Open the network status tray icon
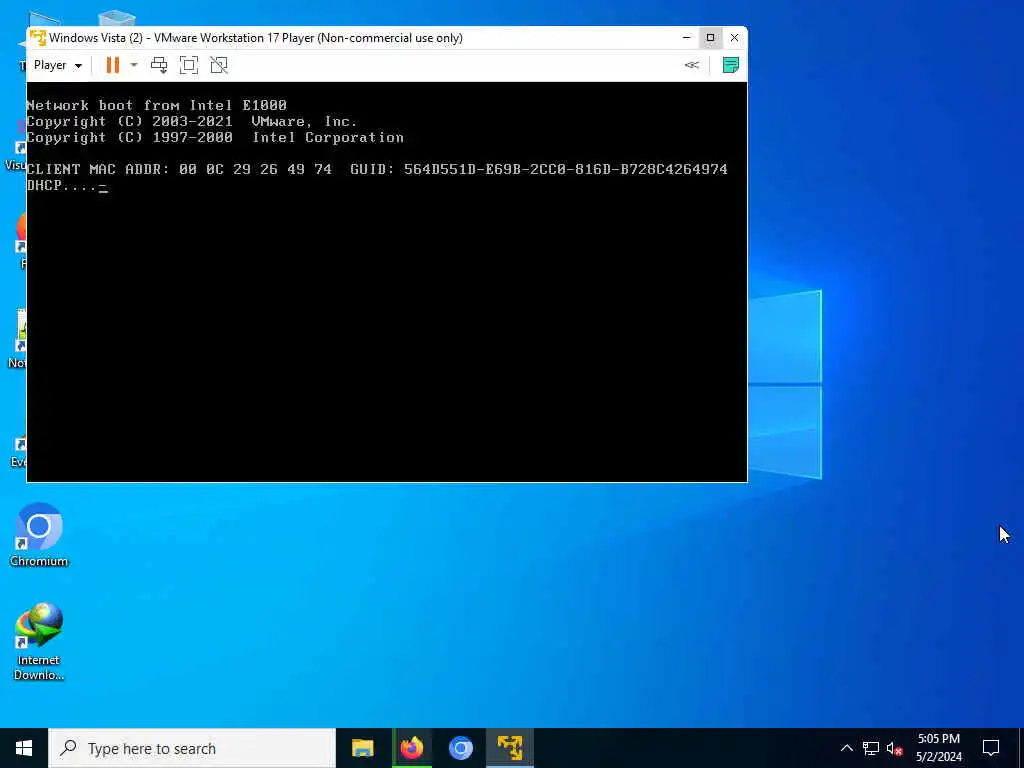 tap(871, 748)
